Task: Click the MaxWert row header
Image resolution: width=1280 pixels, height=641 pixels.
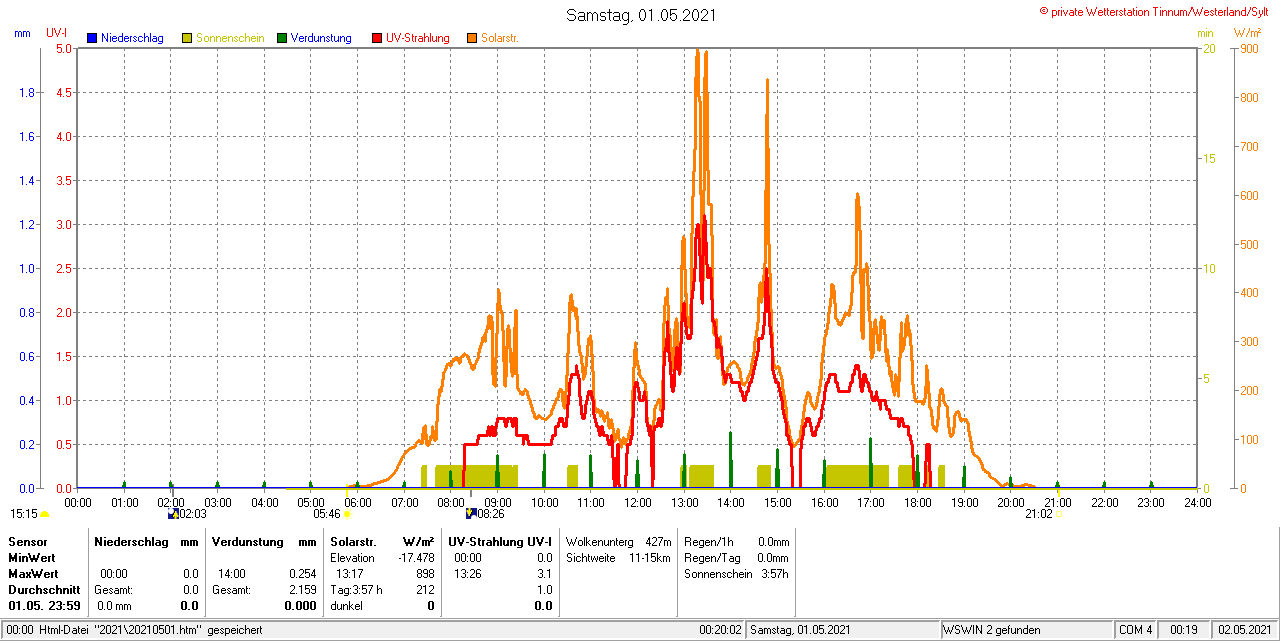Action: pos(32,573)
